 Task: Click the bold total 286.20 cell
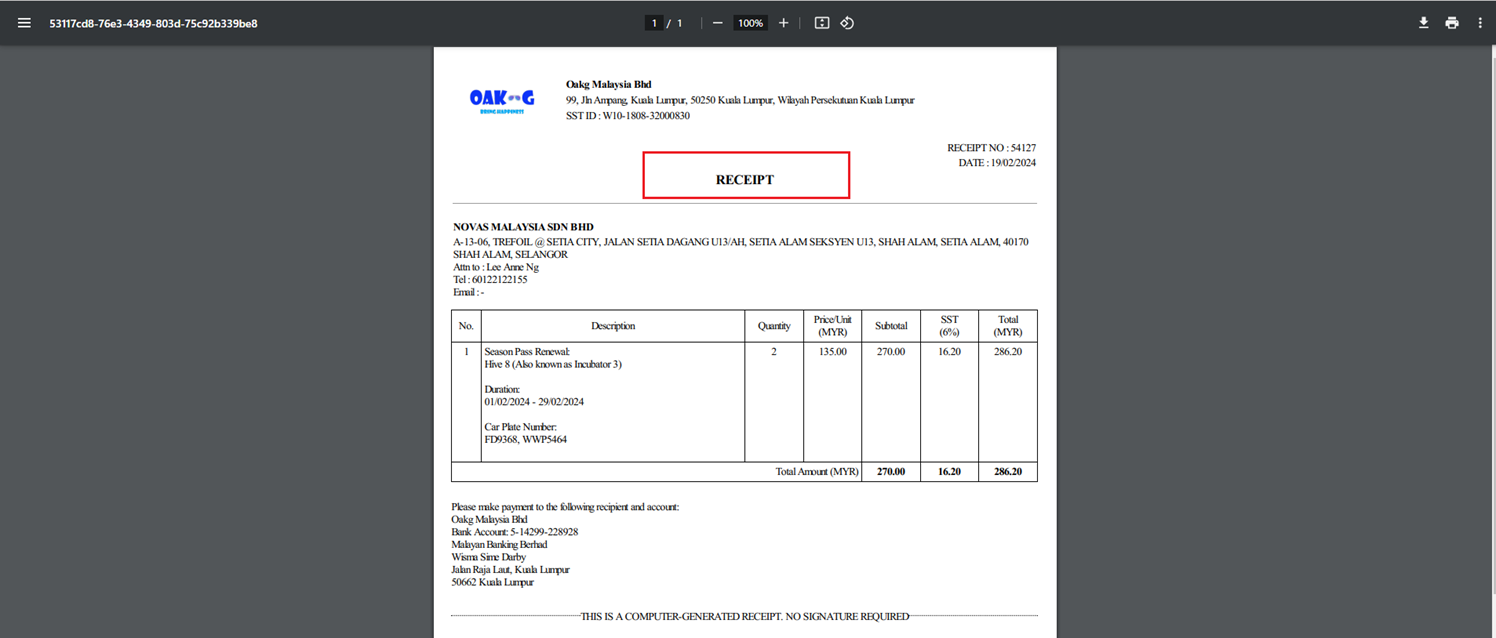(1007, 471)
